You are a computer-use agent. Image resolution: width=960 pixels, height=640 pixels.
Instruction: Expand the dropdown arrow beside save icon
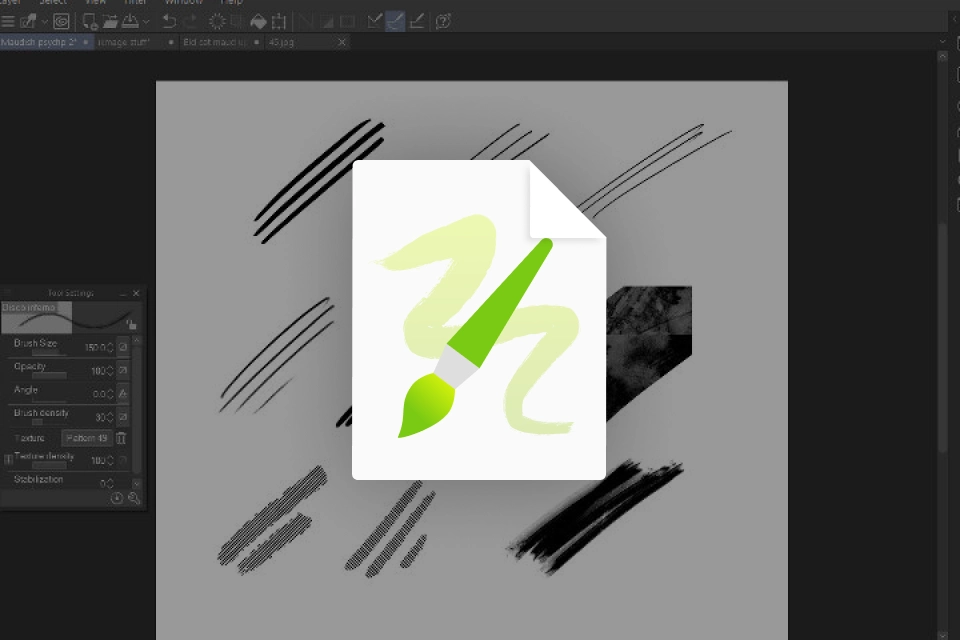point(146,22)
